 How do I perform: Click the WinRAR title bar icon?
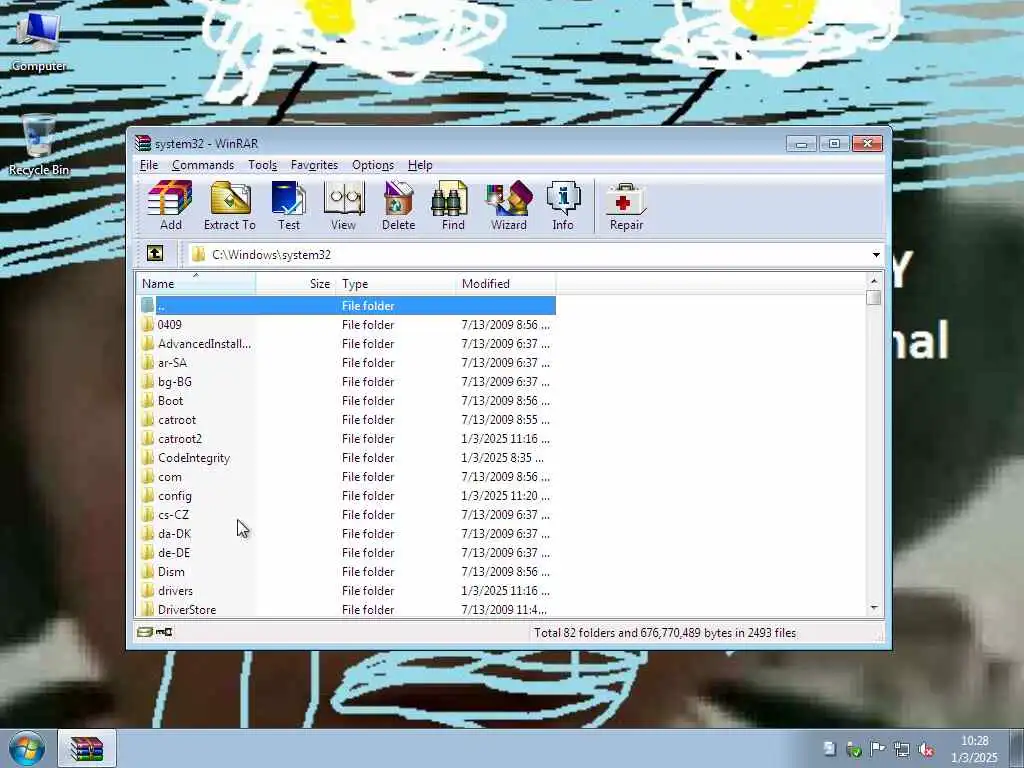pyautogui.click(x=142, y=144)
